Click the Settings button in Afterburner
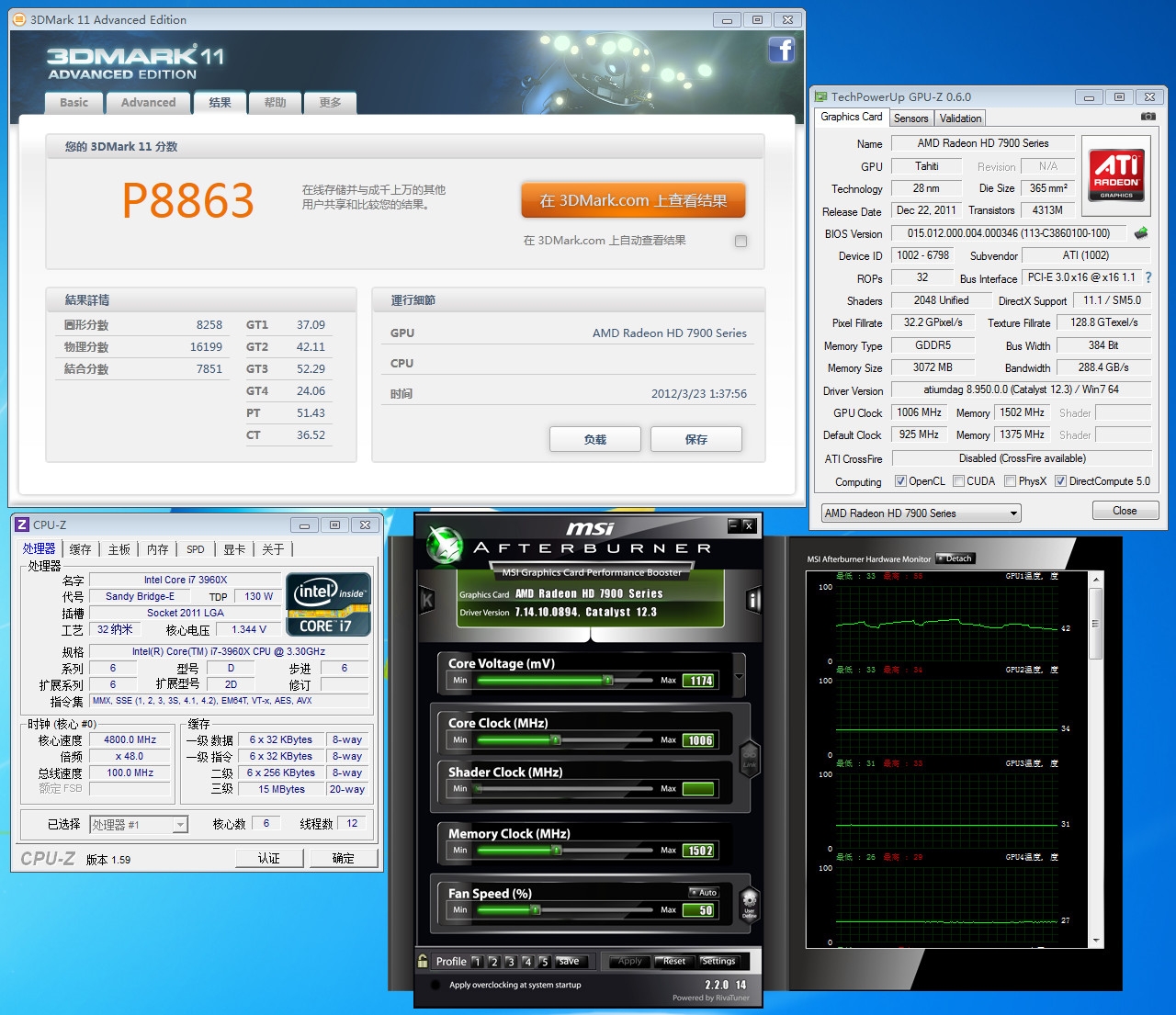1176x1015 pixels. (x=718, y=962)
